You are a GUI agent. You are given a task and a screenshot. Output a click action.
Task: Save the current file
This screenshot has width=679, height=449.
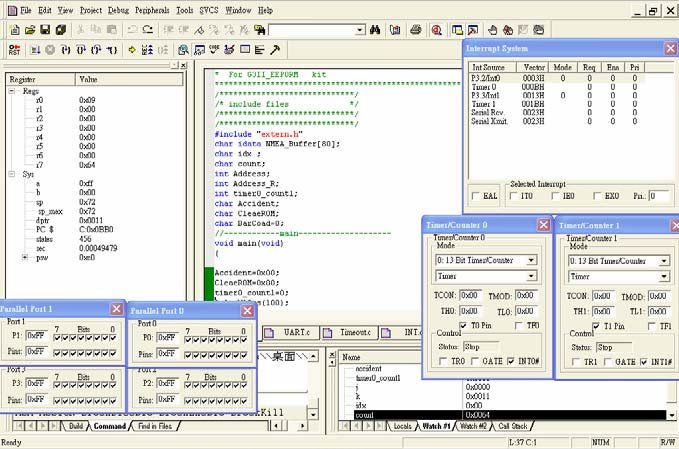pyautogui.click(x=45, y=30)
